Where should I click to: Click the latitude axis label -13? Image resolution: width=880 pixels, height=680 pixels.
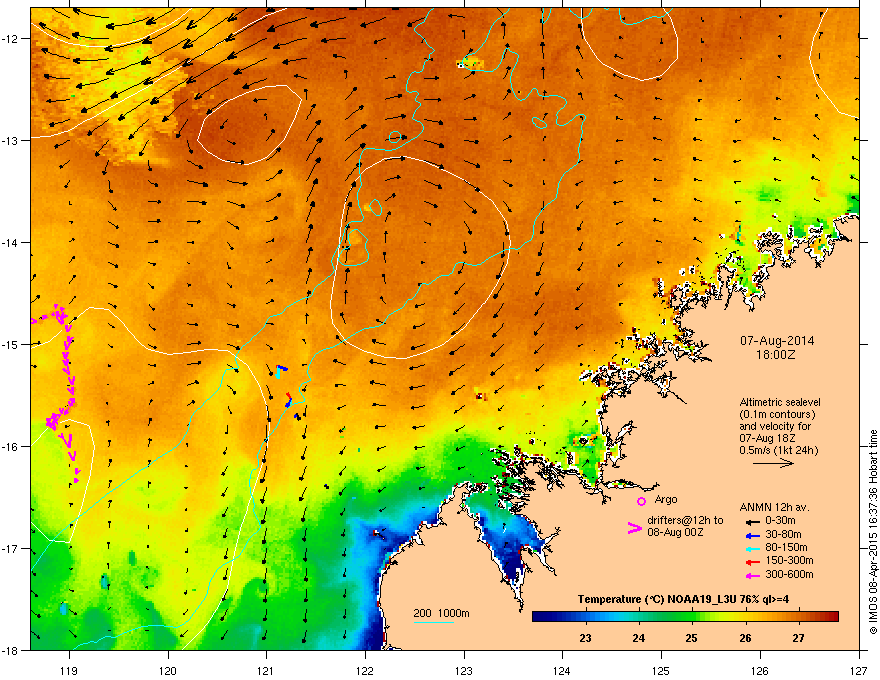[11, 140]
